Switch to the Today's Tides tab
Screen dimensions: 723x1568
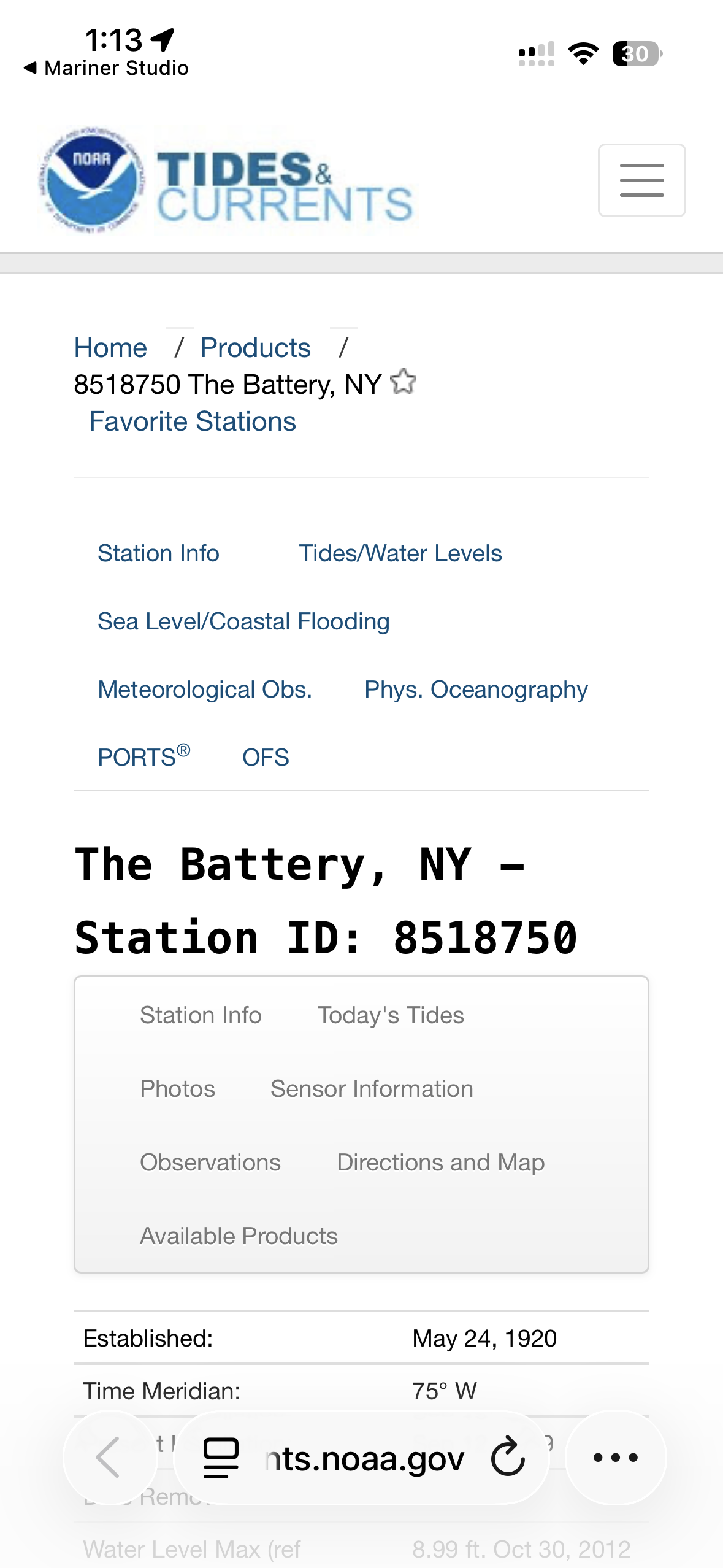pyautogui.click(x=390, y=1015)
